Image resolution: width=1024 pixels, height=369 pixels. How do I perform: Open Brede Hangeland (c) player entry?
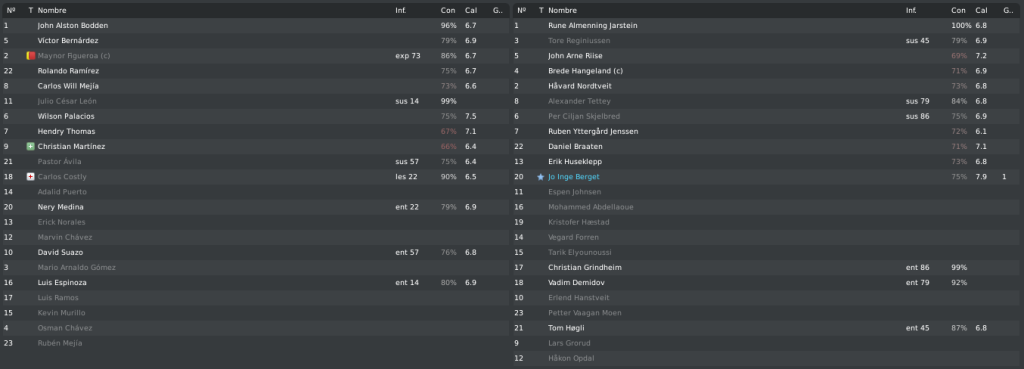(x=767, y=71)
